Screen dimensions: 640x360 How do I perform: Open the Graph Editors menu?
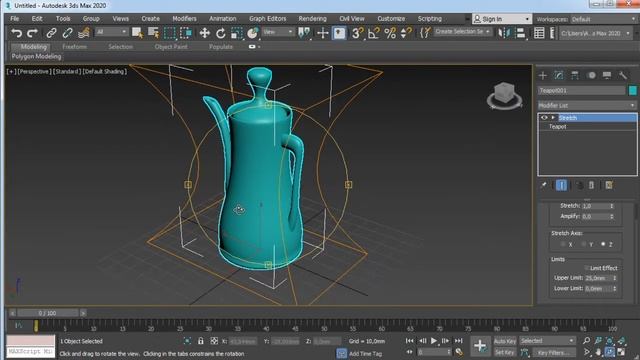[267, 19]
